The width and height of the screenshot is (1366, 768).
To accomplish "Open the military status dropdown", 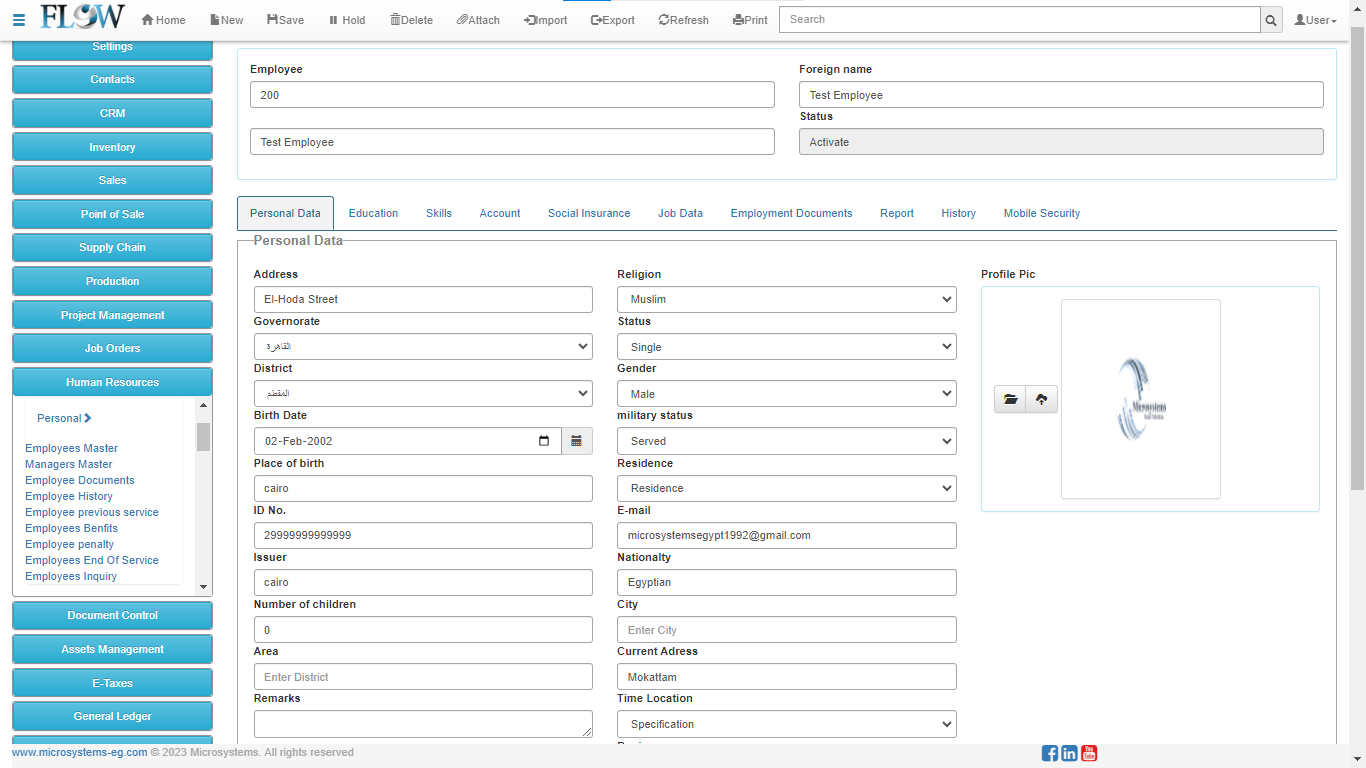I will (x=786, y=441).
